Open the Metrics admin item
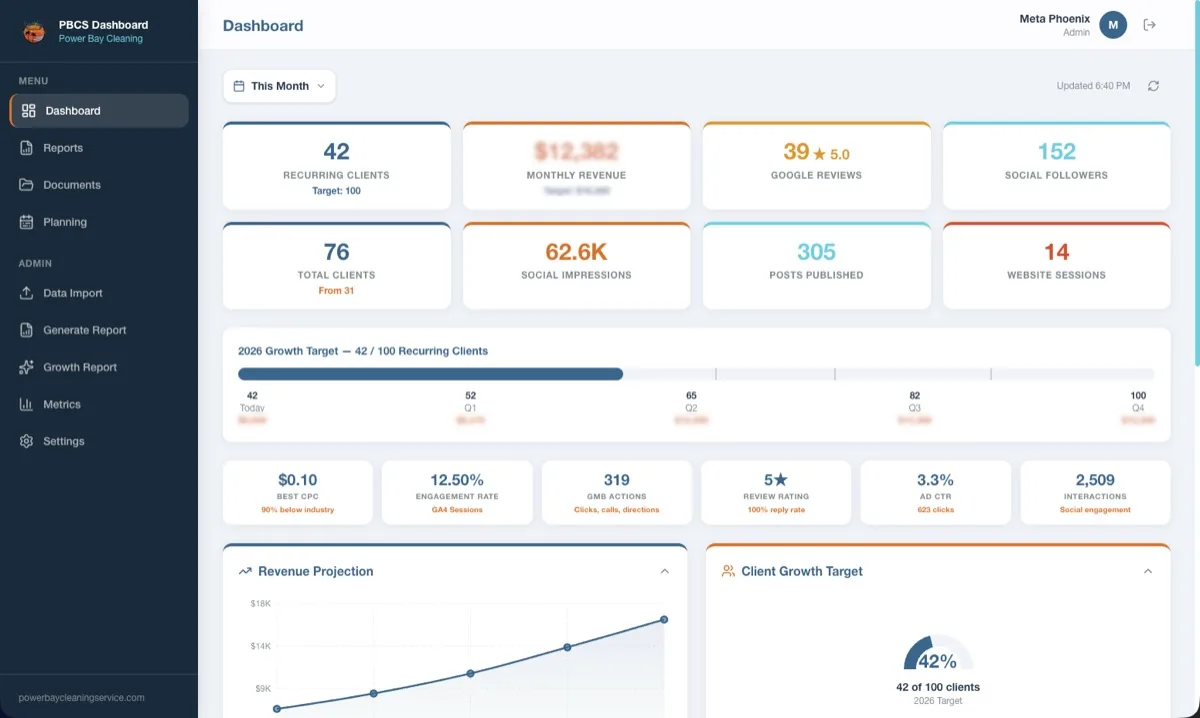 click(99, 404)
